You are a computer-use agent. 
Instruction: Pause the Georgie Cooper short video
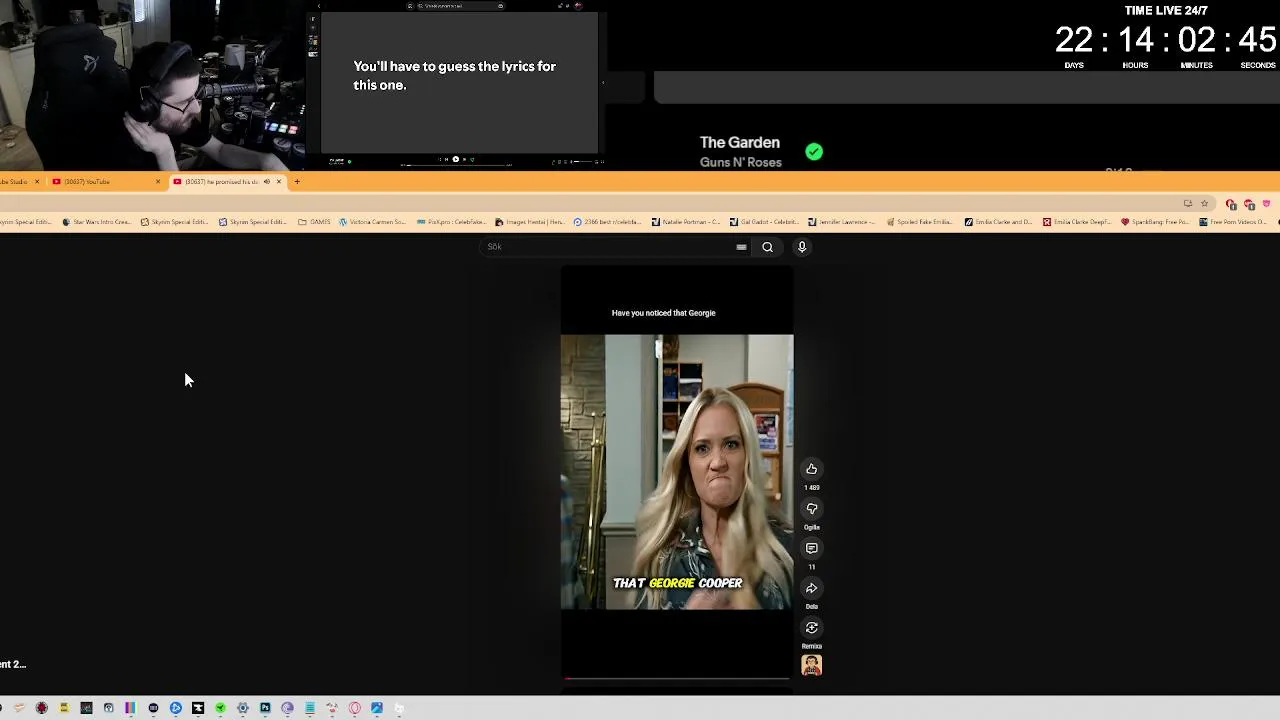point(677,472)
